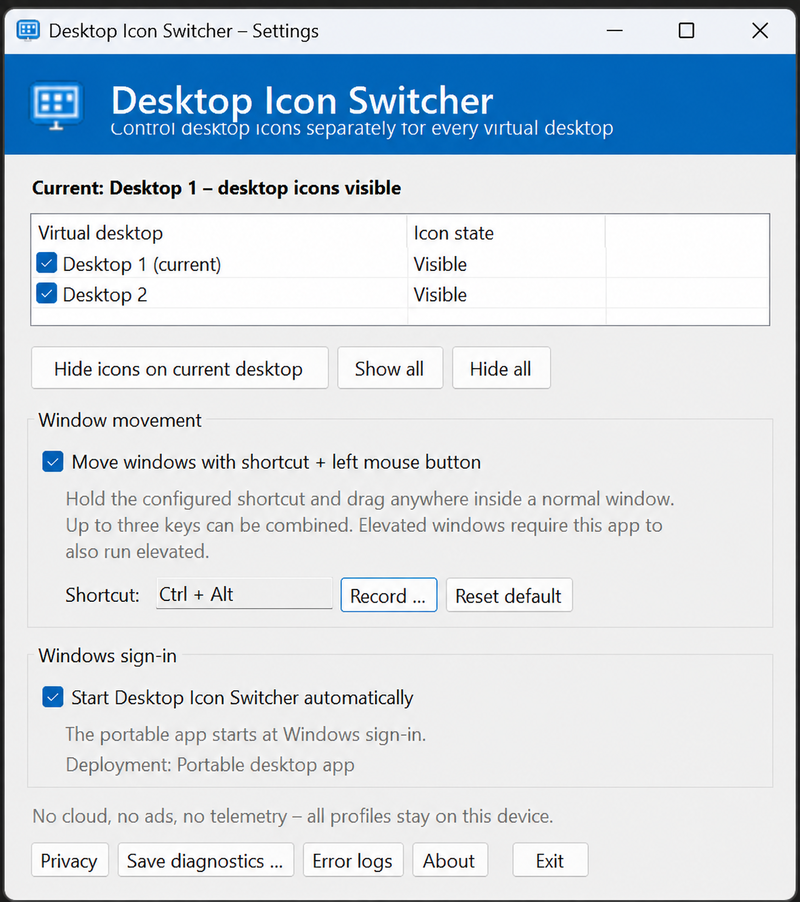Click the Desktop Icon Switcher header logo

click(56, 105)
